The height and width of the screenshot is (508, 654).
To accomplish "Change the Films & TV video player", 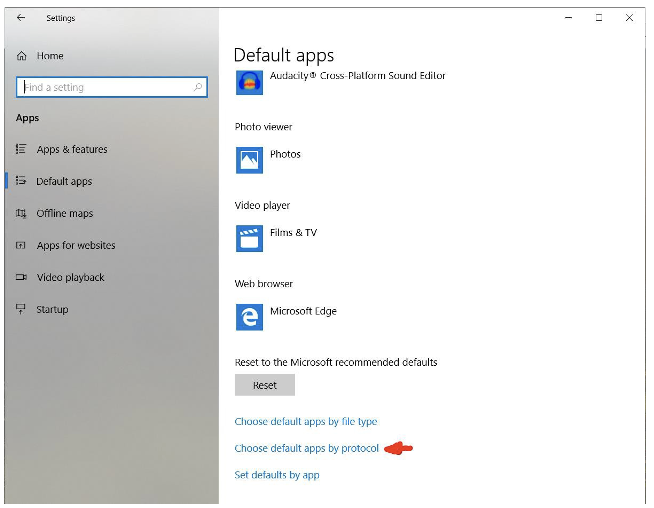I will [277, 238].
